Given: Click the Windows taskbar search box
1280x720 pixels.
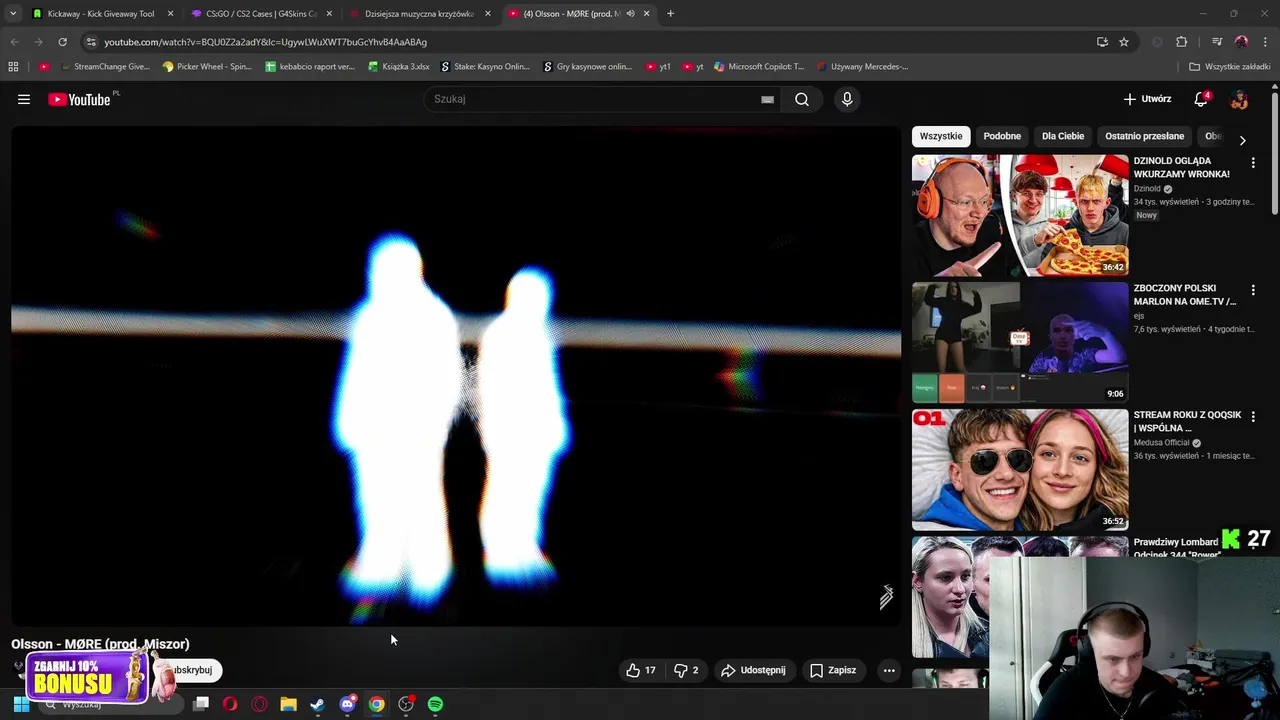Looking at the screenshot, I should pyautogui.click(x=110, y=704).
